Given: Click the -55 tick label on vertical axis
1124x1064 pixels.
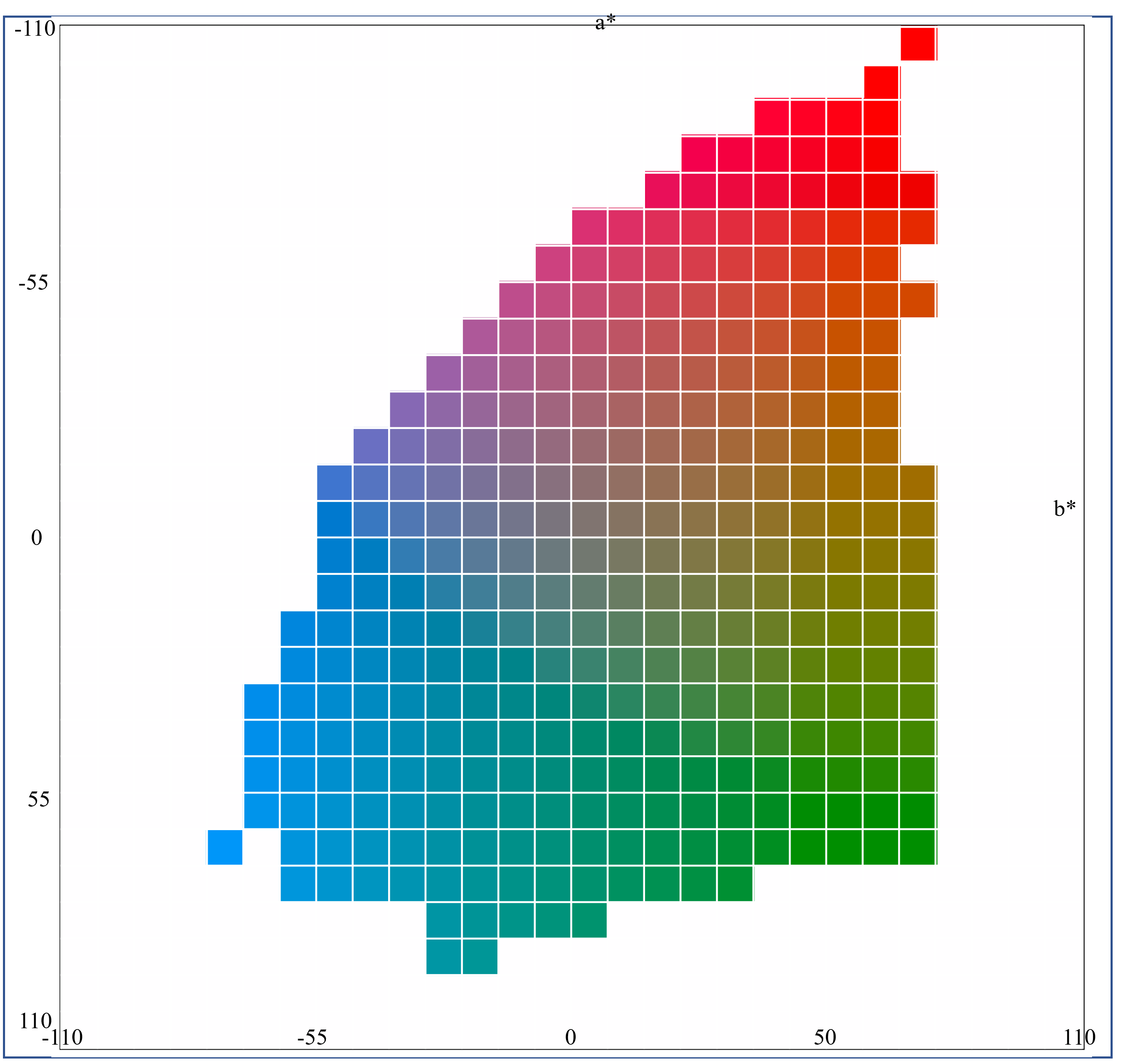Looking at the screenshot, I should click(x=34, y=283).
